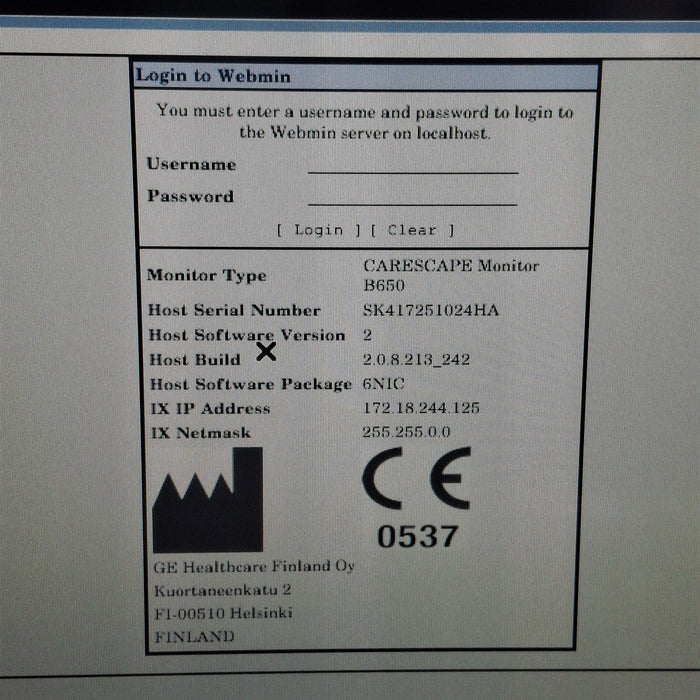700x700 pixels.
Task: Click the Host Serial Number label
Action: pos(235,310)
